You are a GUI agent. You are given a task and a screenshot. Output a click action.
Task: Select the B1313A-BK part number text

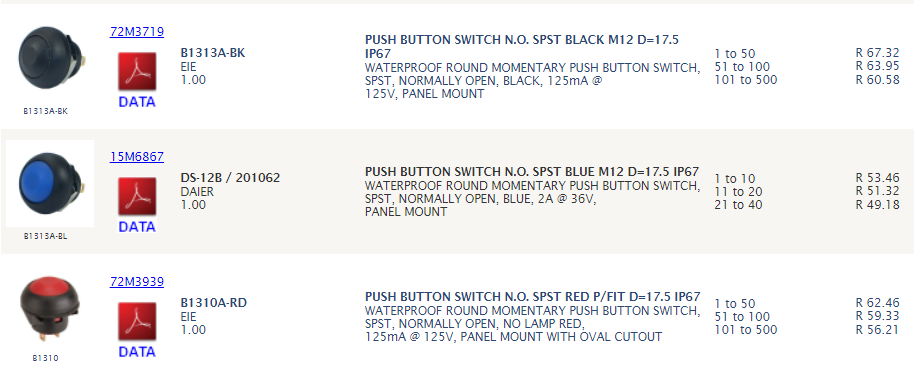point(213,53)
